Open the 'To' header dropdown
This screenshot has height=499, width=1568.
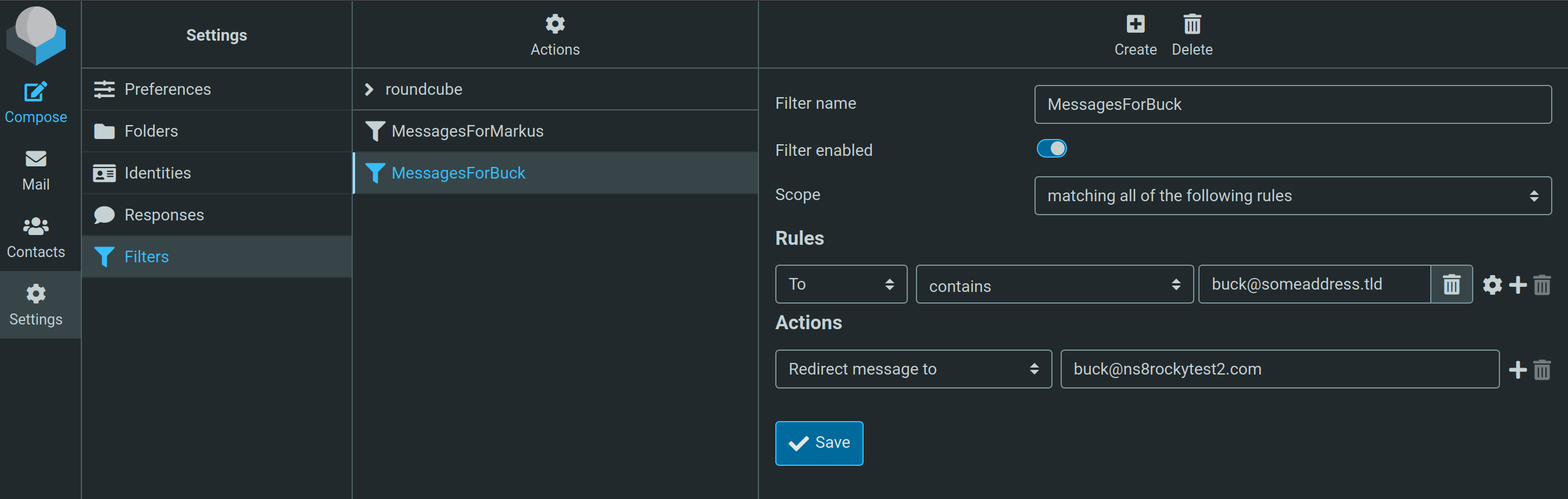(840, 284)
